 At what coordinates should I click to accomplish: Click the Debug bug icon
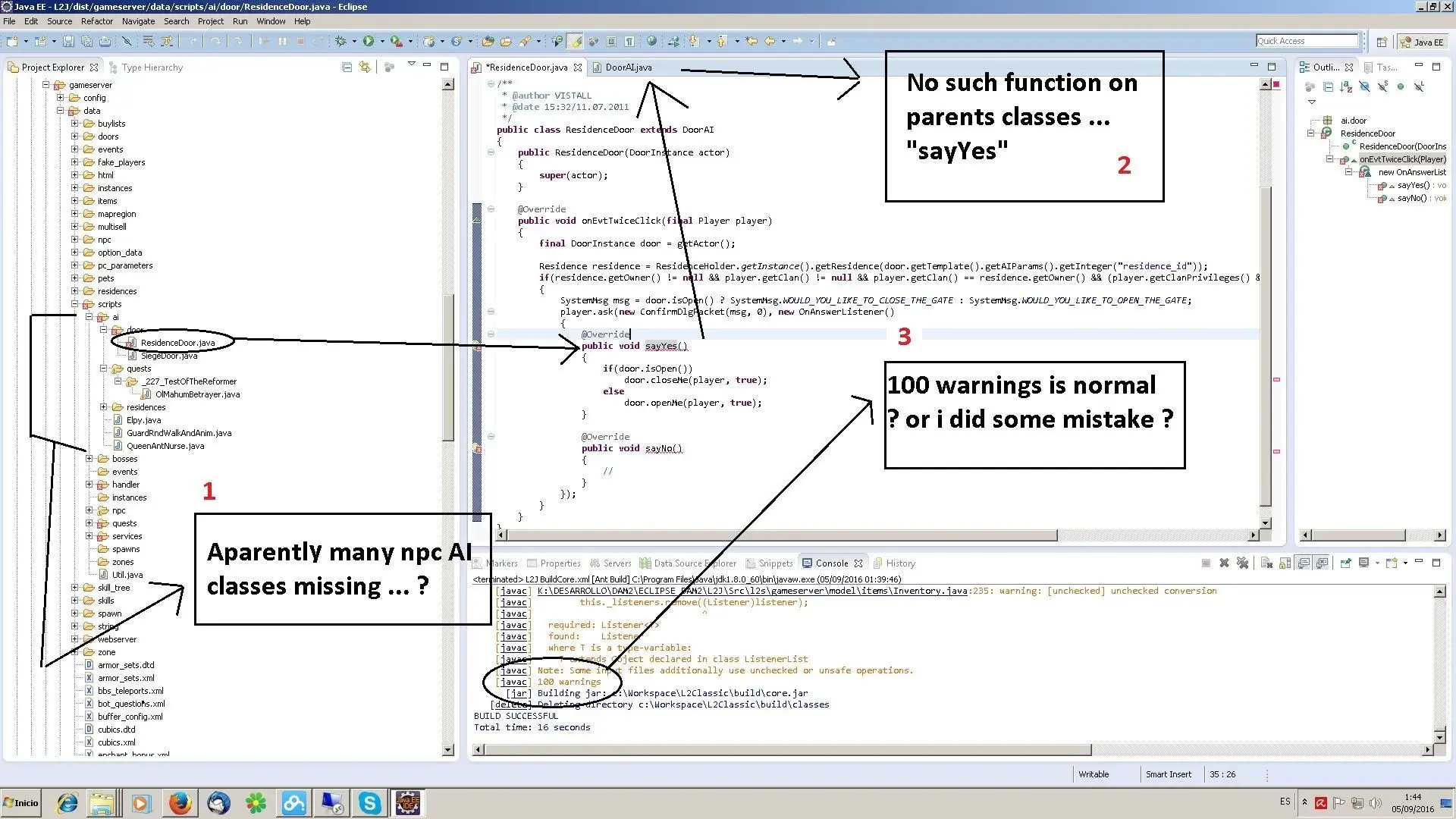click(341, 41)
